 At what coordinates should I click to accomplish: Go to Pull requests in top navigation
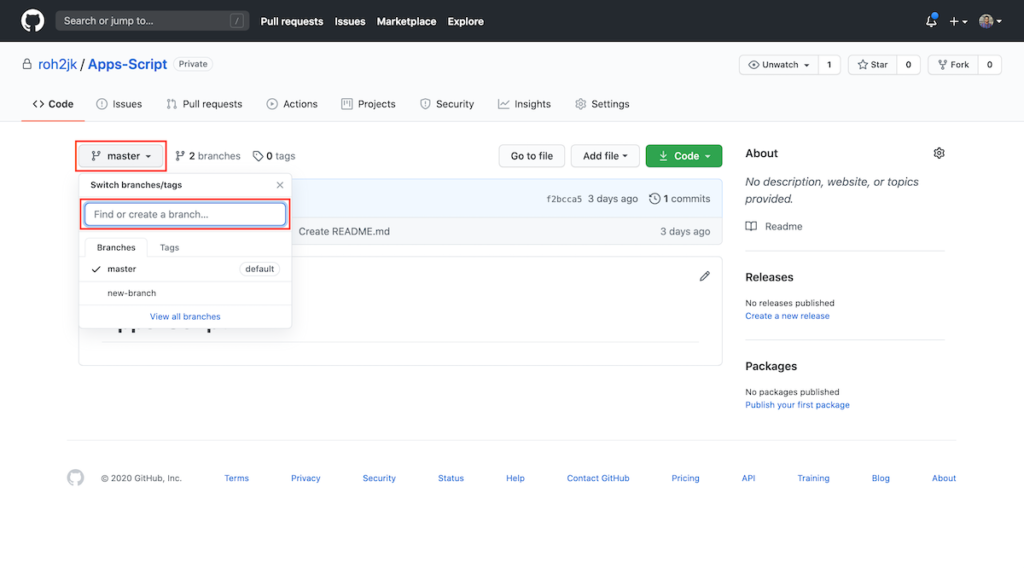coord(292,22)
